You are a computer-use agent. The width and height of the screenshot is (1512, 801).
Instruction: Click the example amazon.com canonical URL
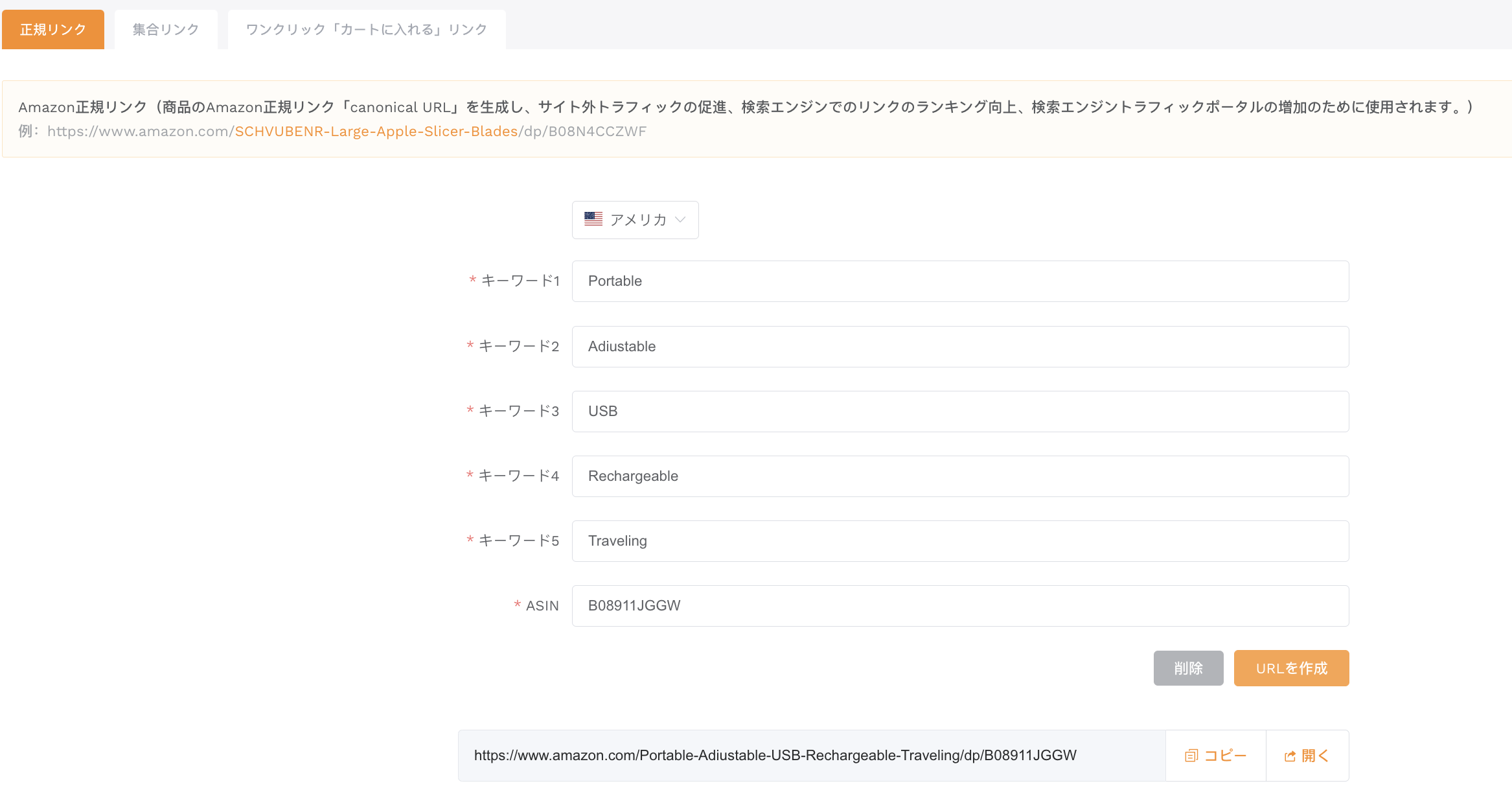pyautogui.click(x=347, y=132)
